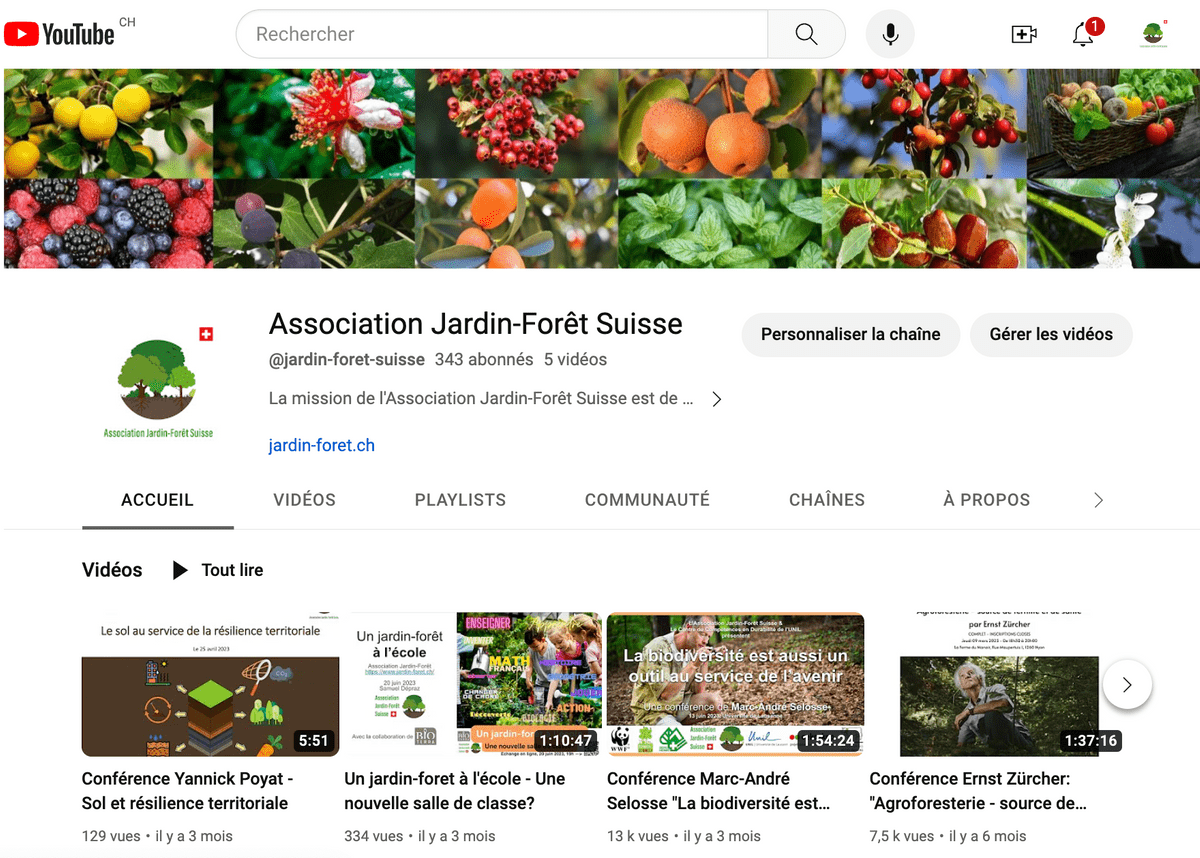
Task: Focus the Rechercher search field
Action: [x=502, y=34]
